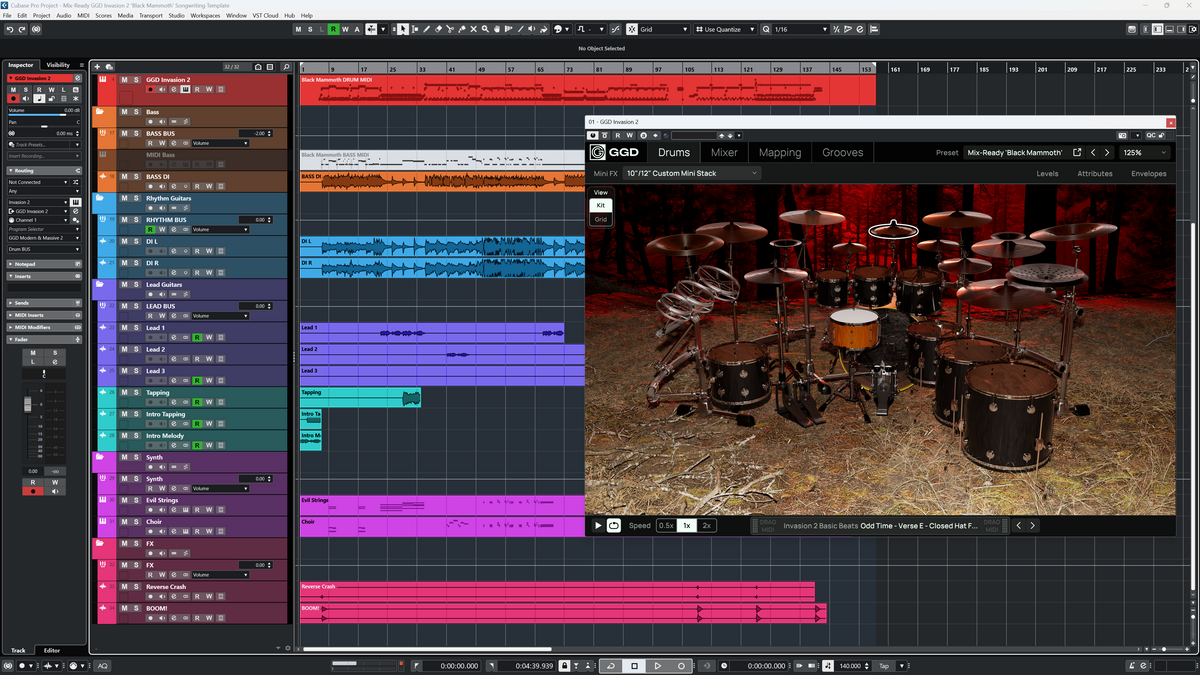1200x675 pixels.
Task: Select the Mute X tool
Action: pos(473,29)
